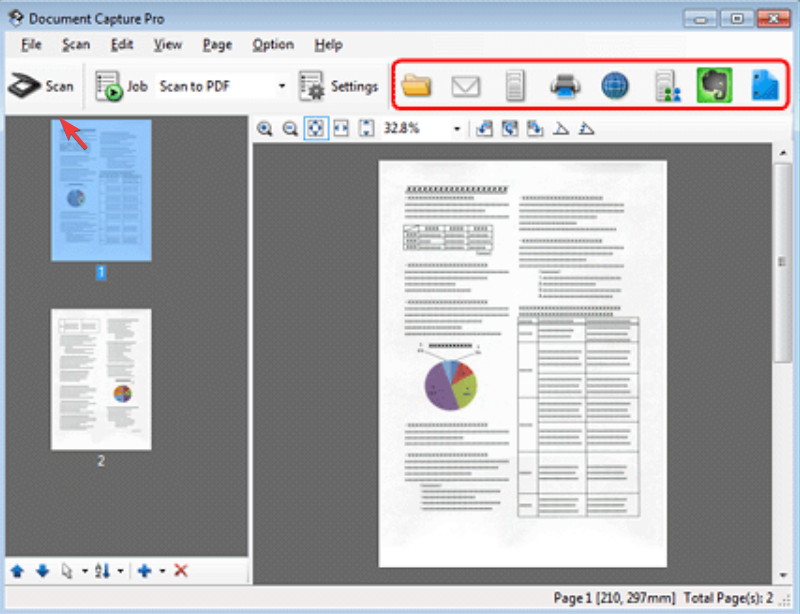The height and width of the screenshot is (614, 800).
Task: Open the zoom percentage dropdown
Action: 456,128
